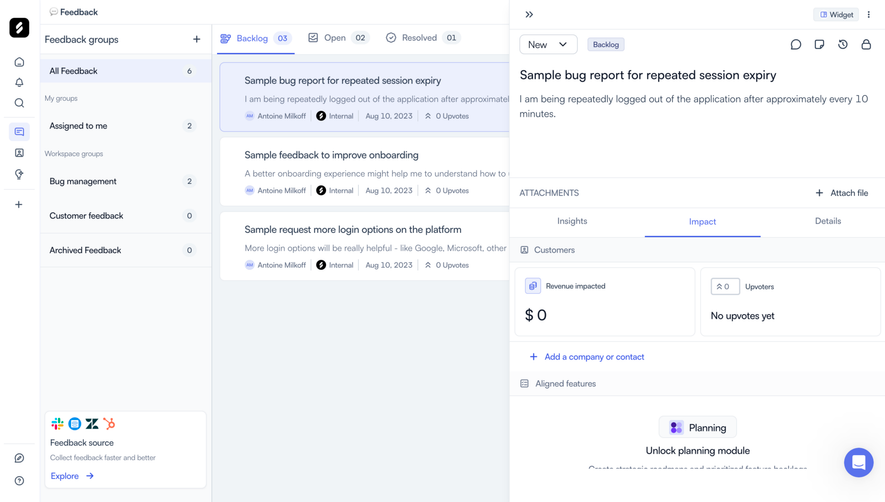Click the Backlog tag in detail panel
The height and width of the screenshot is (502, 885).
click(x=606, y=45)
